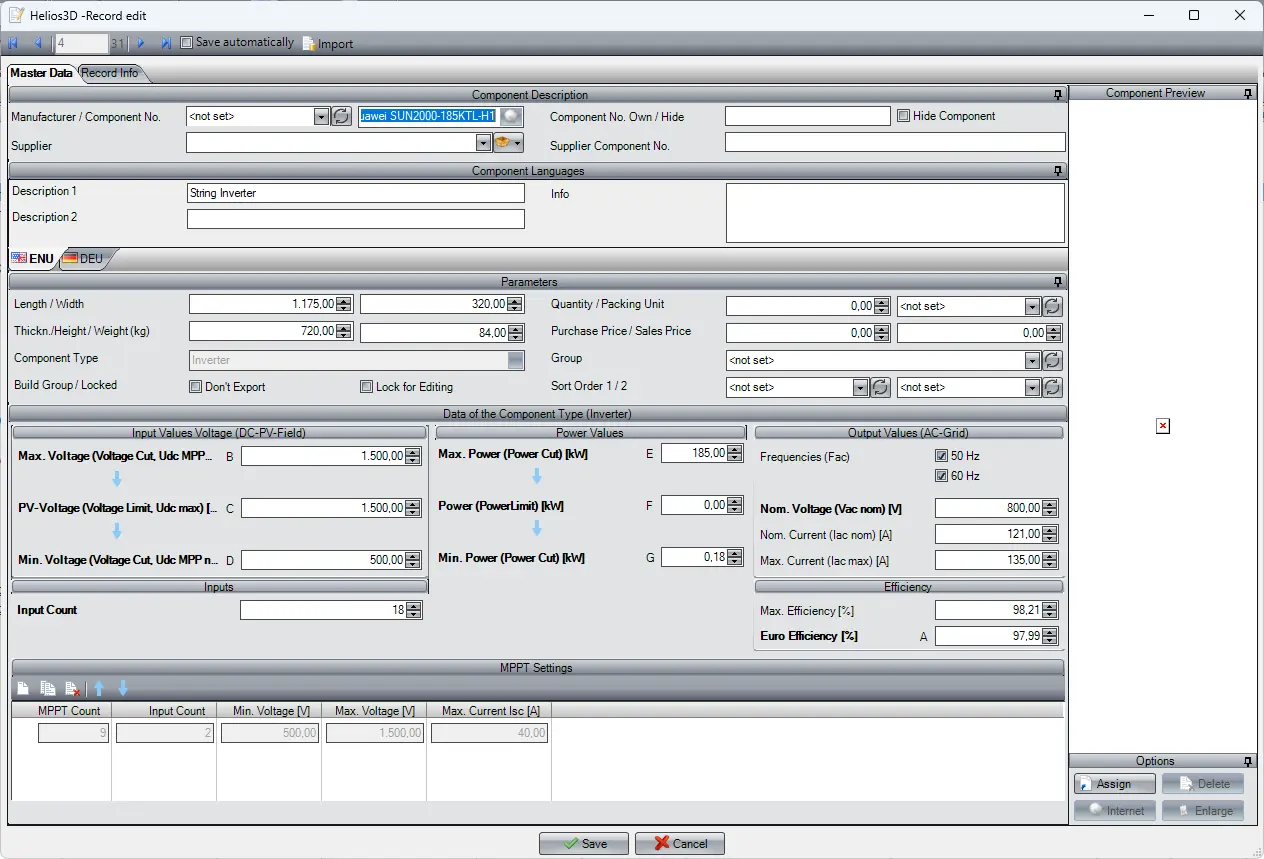The width and height of the screenshot is (1264, 859).
Task: Expand the Group dropdown list
Action: pyautogui.click(x=1032, y=361)
